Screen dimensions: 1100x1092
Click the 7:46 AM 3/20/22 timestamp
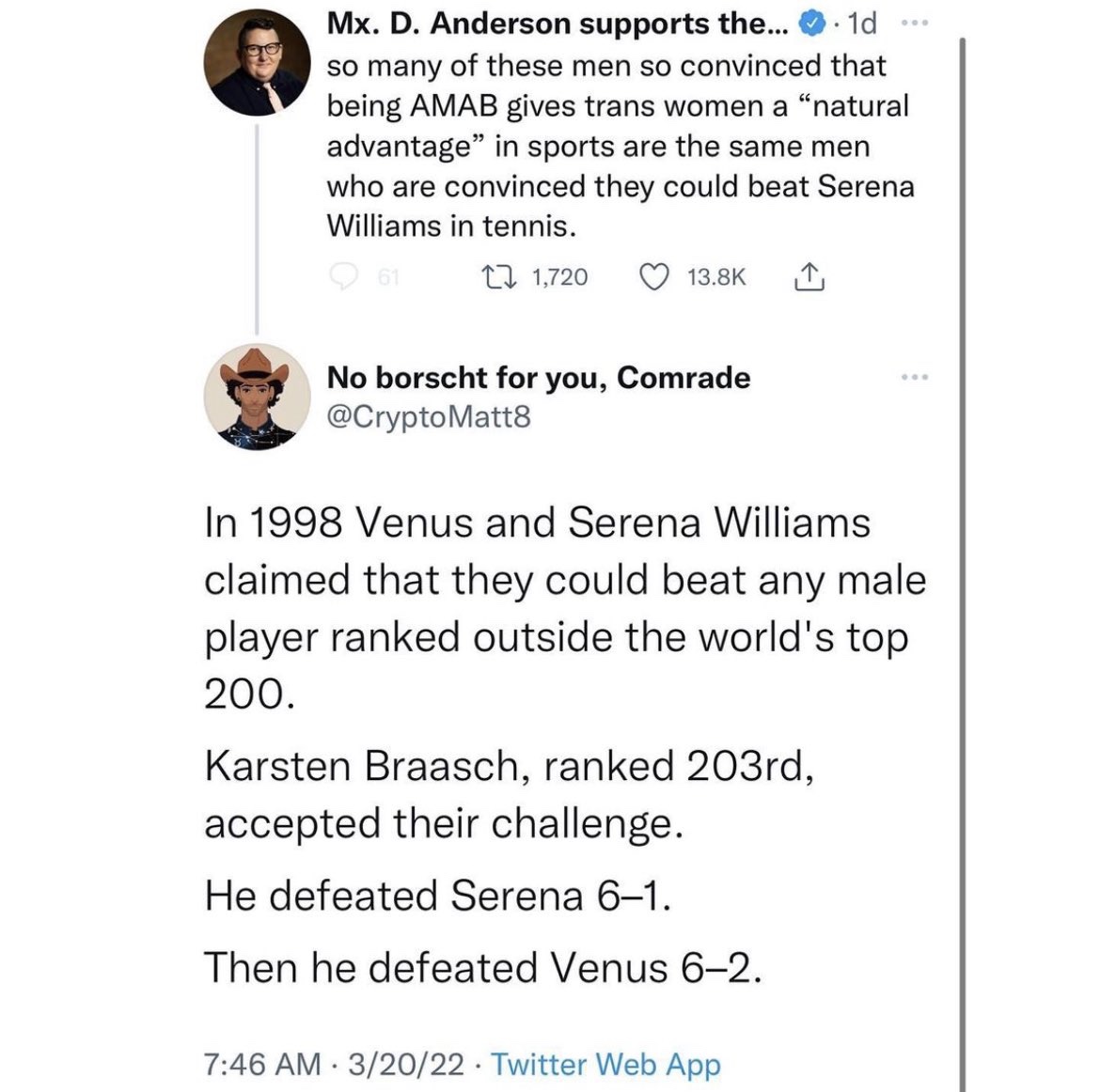click(x=334, y=1064)
